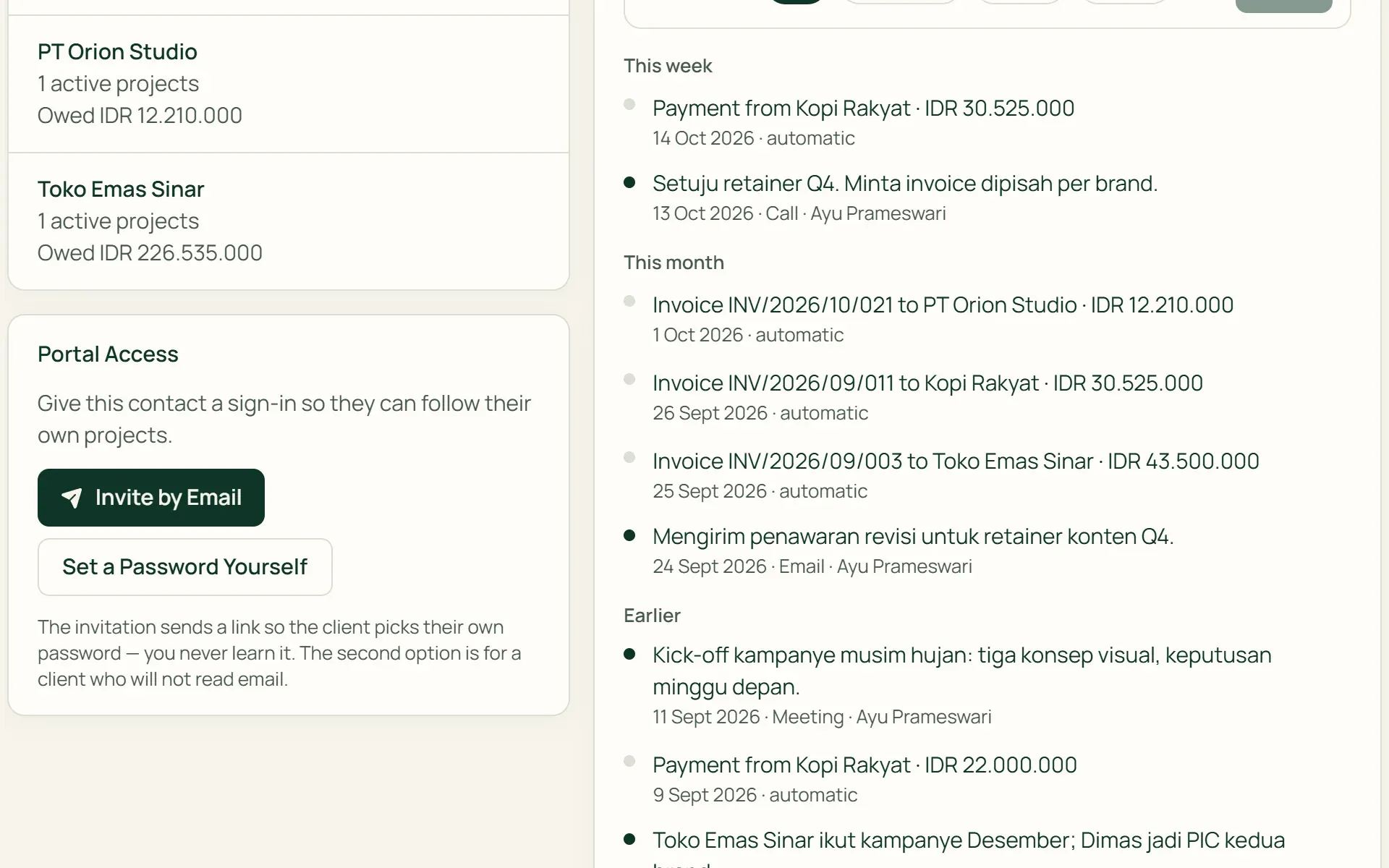
Task: Click the bullet beside Setuju retainer Q4 note
Action: [629, 182]
